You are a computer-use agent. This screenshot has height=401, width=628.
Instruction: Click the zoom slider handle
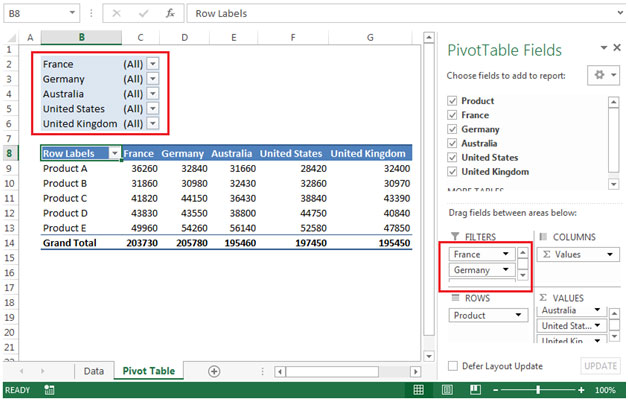538,390
